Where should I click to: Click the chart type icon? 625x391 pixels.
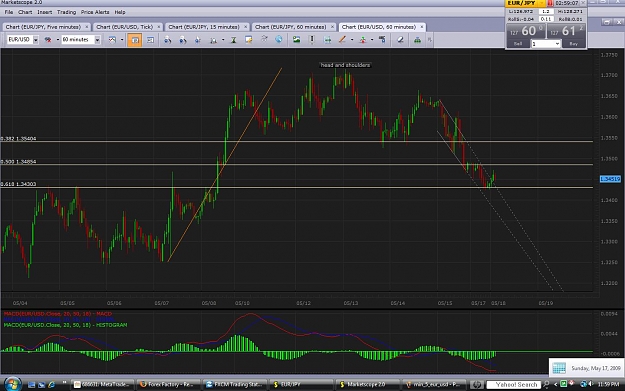tap(112, 40)
